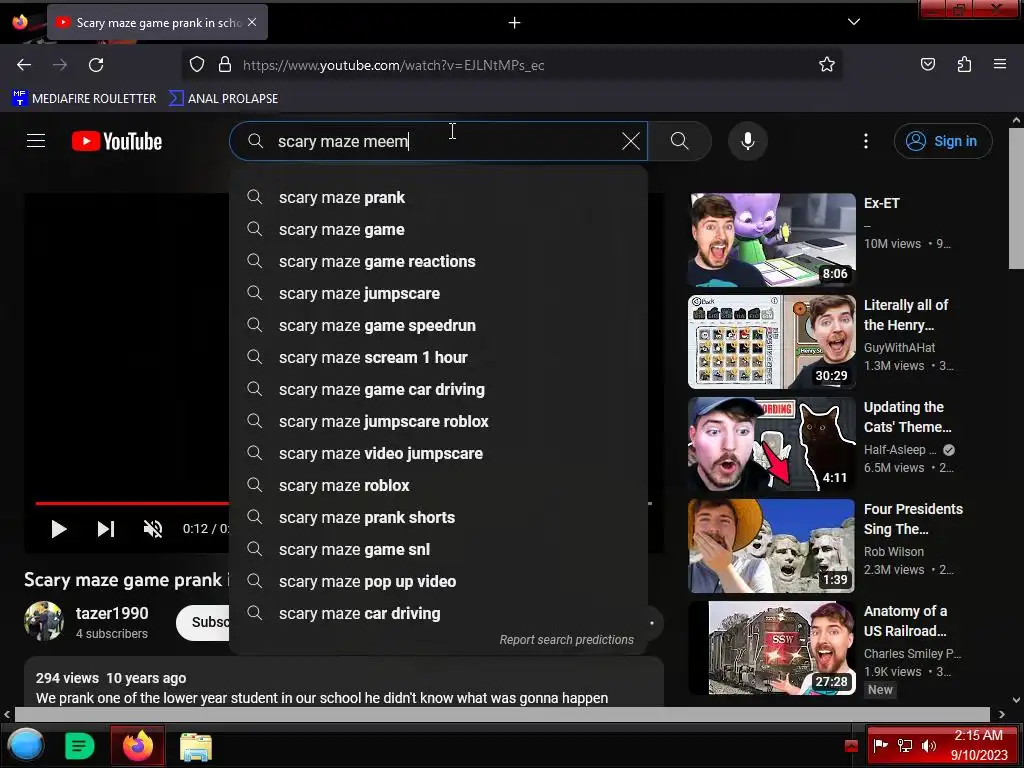Start voice search with microphone icon

click(748, 141)
